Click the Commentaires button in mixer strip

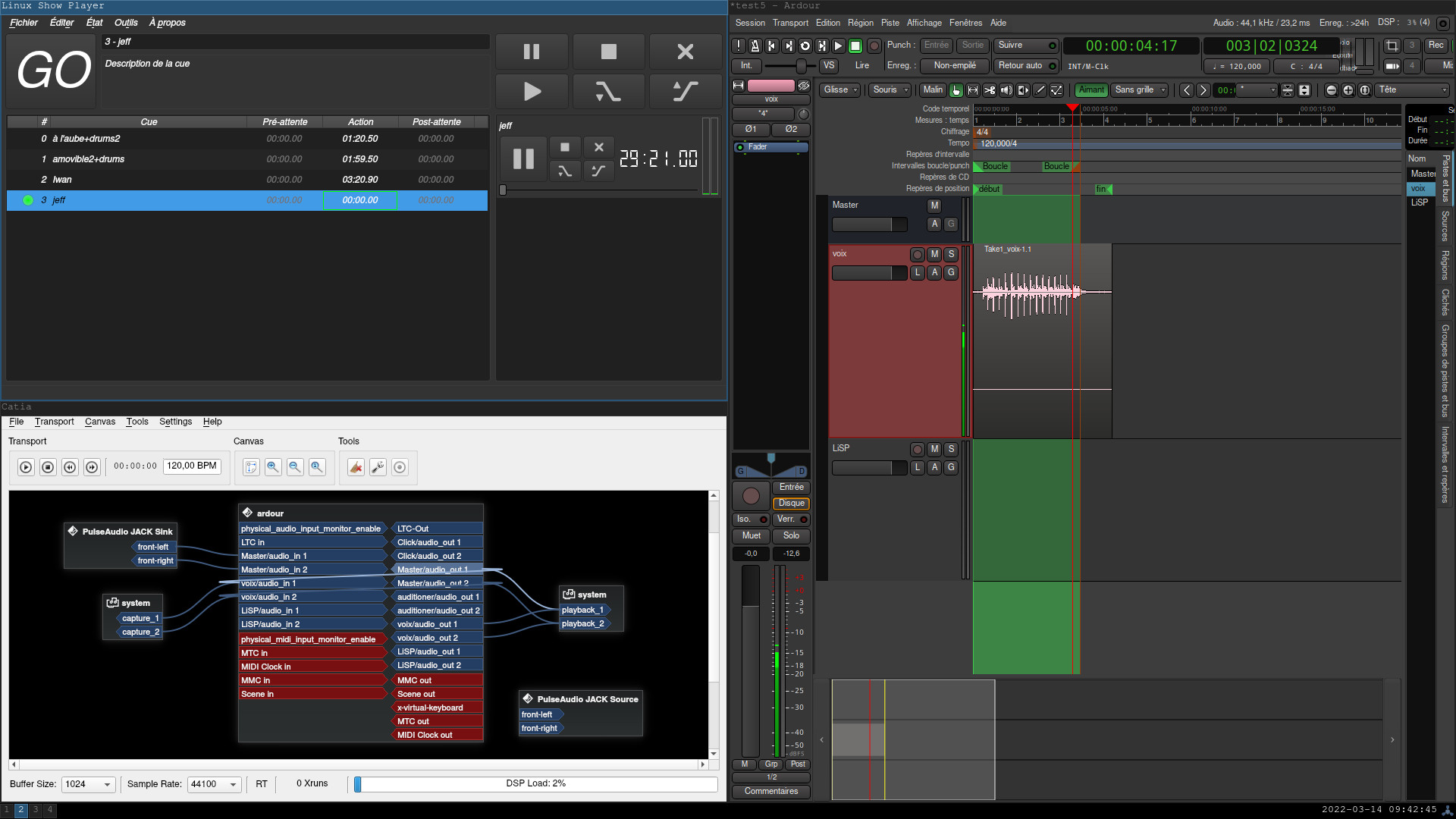click(x=770, y=792)
